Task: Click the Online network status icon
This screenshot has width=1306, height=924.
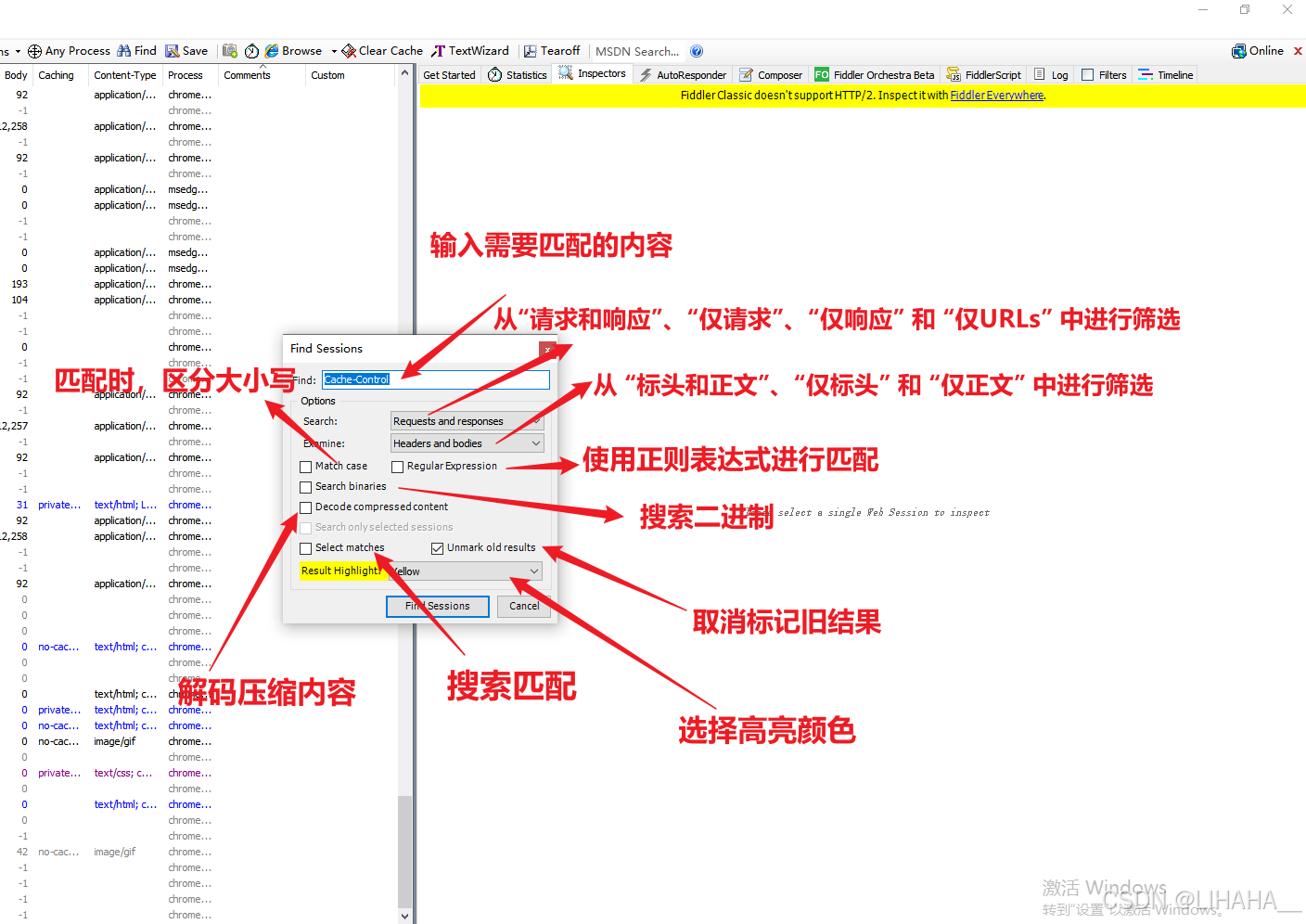Action: [1238, 51]
